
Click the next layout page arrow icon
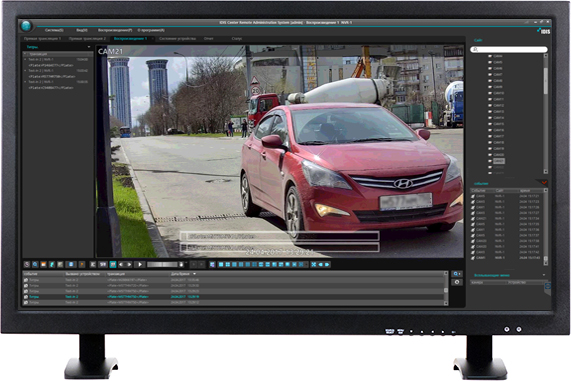[327, 265]
